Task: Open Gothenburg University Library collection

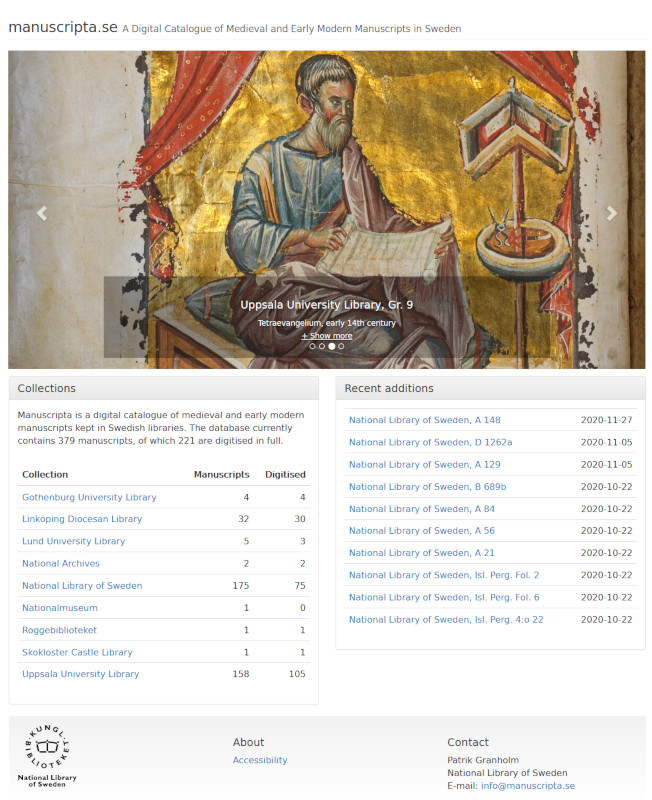Action: click(89, 497)
